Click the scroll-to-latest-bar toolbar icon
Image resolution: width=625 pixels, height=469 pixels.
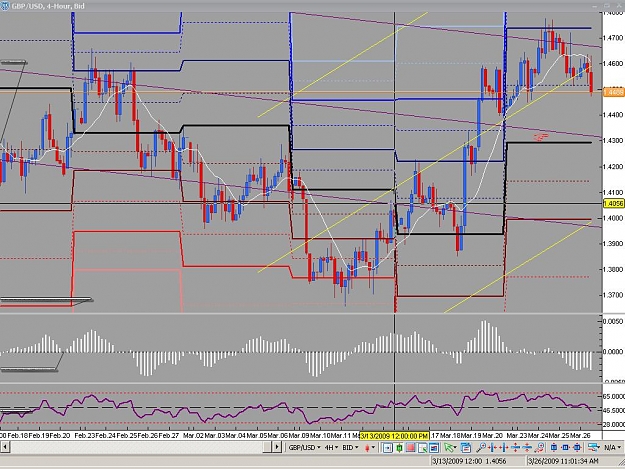tap(388, 447)
